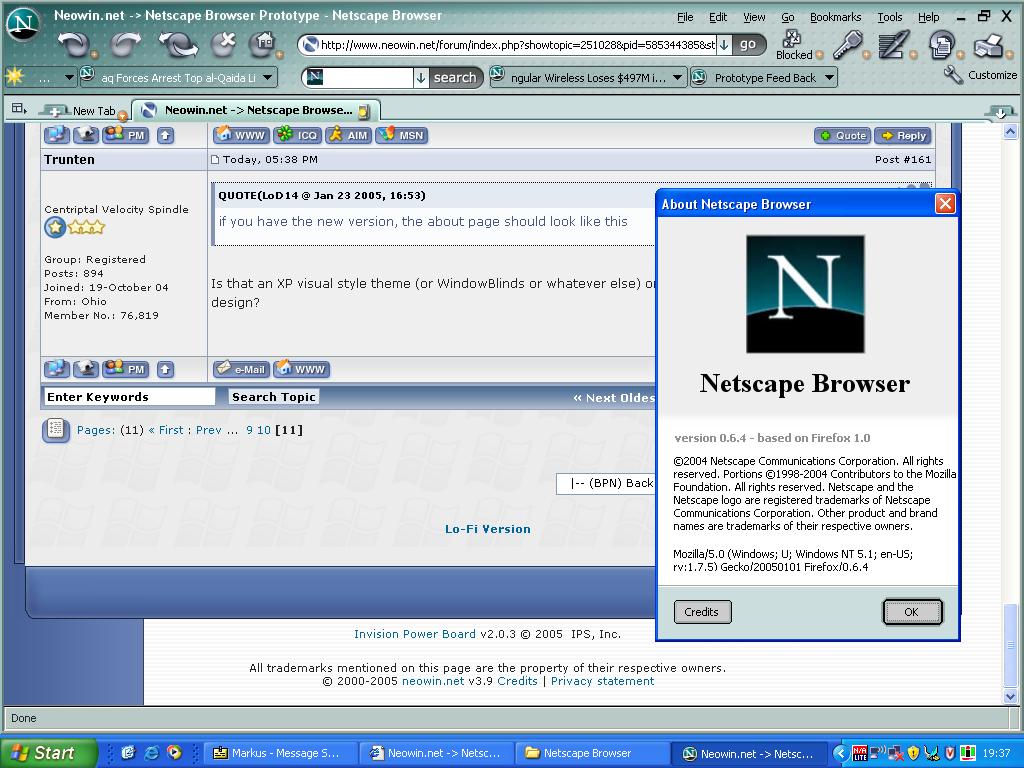Open the Tools menu

click(889, 17)
